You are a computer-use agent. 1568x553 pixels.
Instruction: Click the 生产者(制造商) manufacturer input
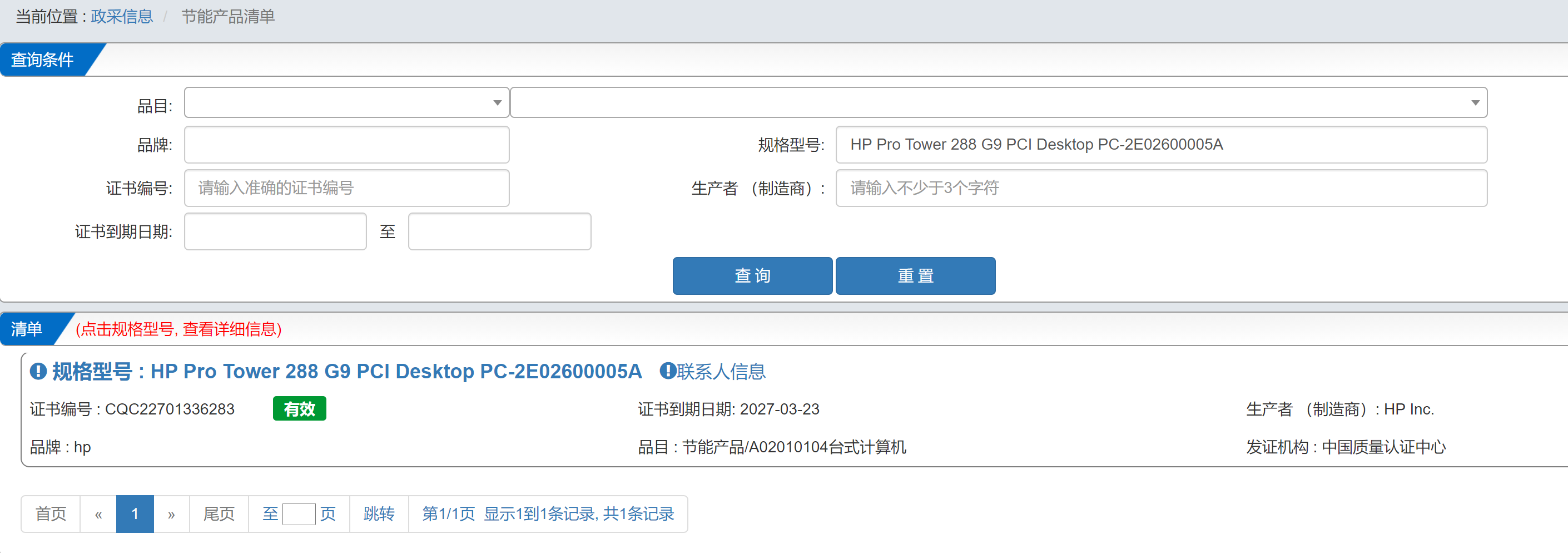pyautogui.click(x=1161, y=187)
